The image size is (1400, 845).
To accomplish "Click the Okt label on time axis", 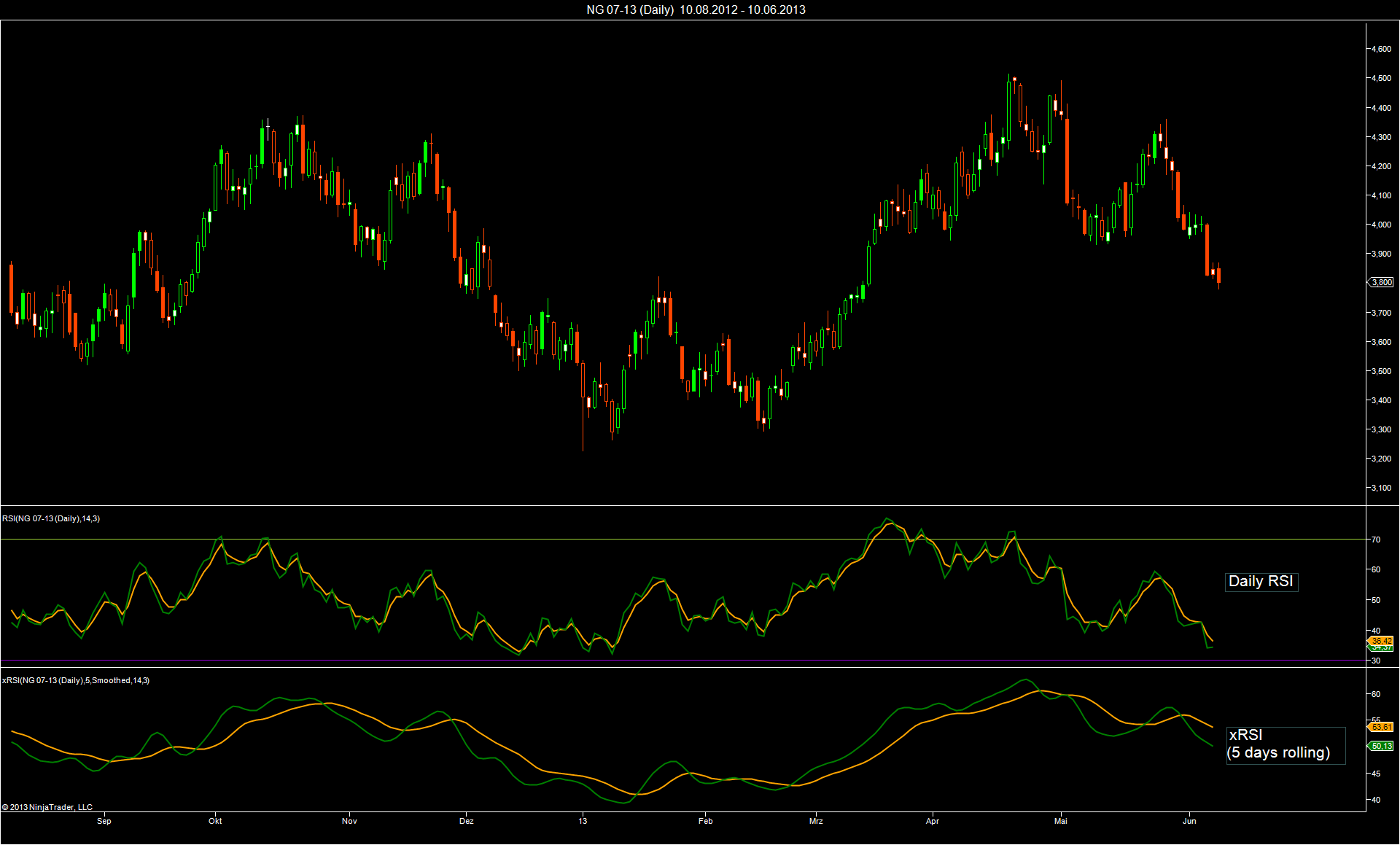I will point(215,821).
